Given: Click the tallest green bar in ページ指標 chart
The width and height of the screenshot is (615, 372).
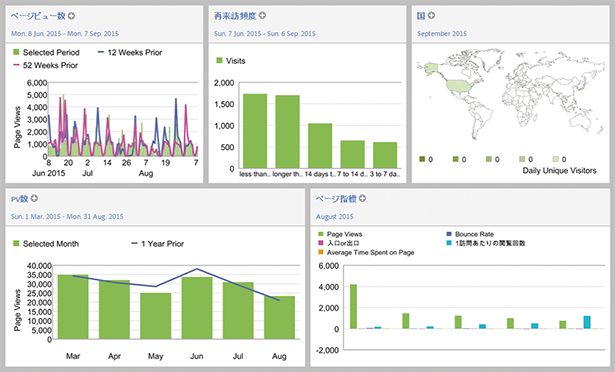Looking at the screenshot, I should point(353,306).
